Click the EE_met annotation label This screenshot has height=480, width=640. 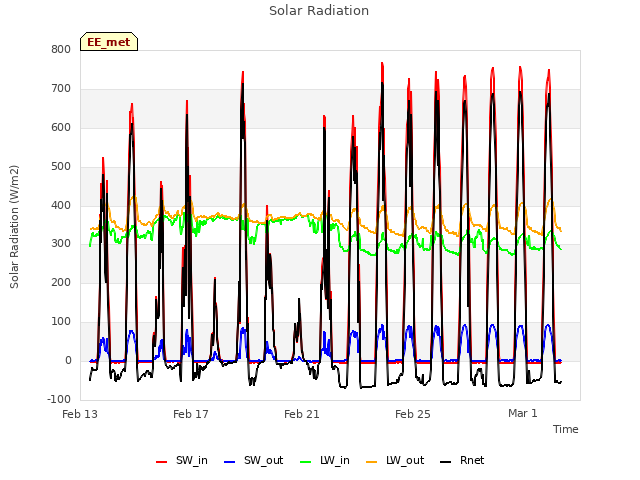point(109,42)
